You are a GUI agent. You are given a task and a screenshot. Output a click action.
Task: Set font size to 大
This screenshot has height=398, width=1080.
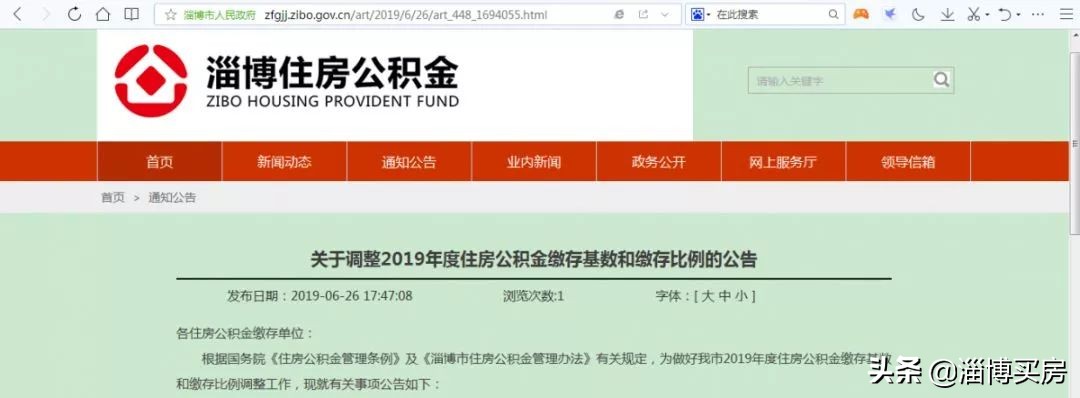click(x=707, y=296)
